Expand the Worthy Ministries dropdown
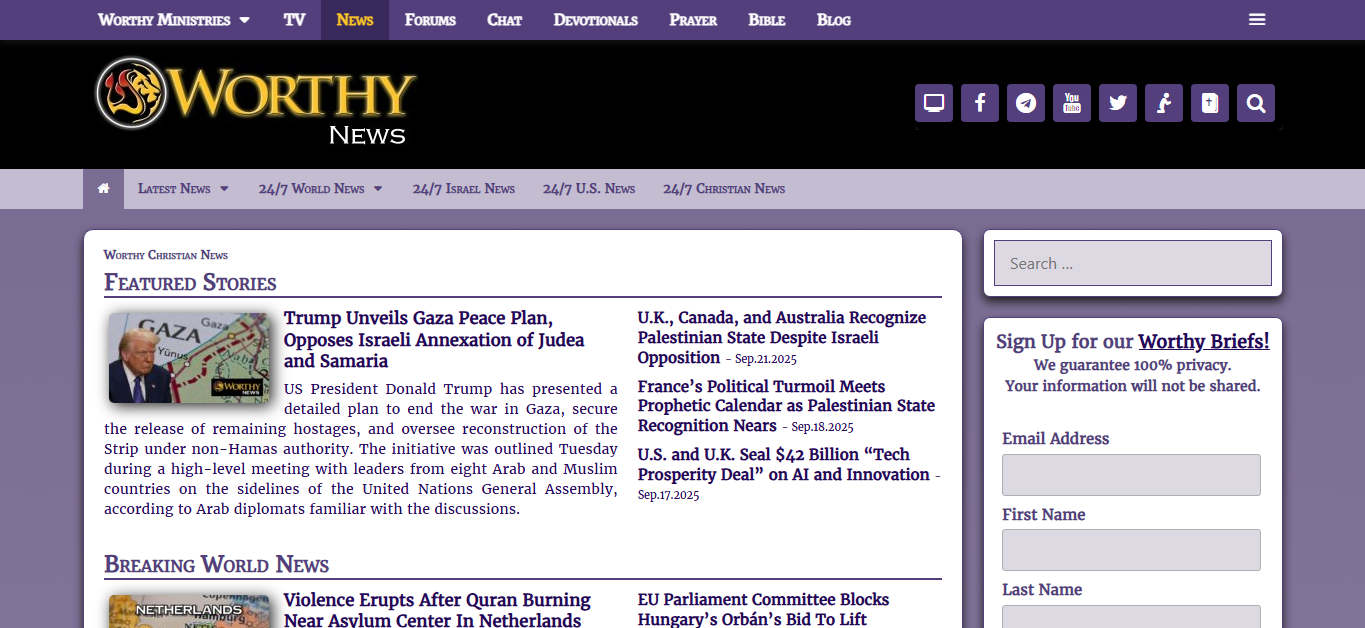Viewport: 1365px width, 628px height. click(174, 20)
